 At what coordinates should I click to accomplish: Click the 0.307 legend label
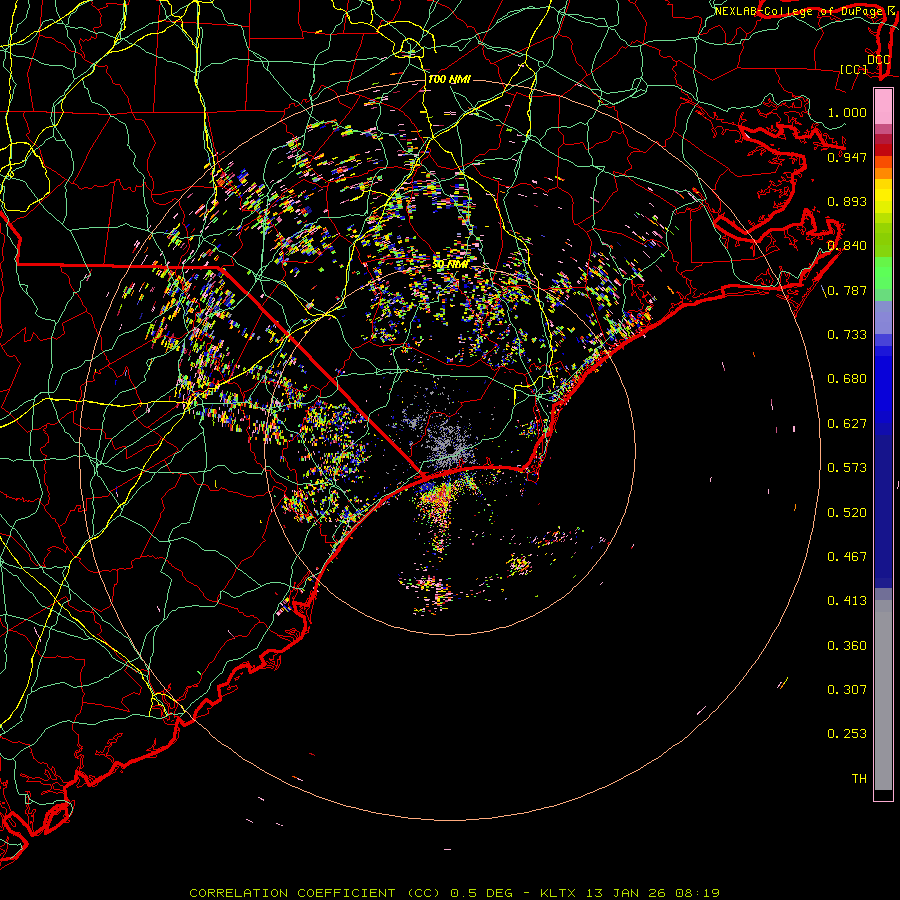point(847,690)
